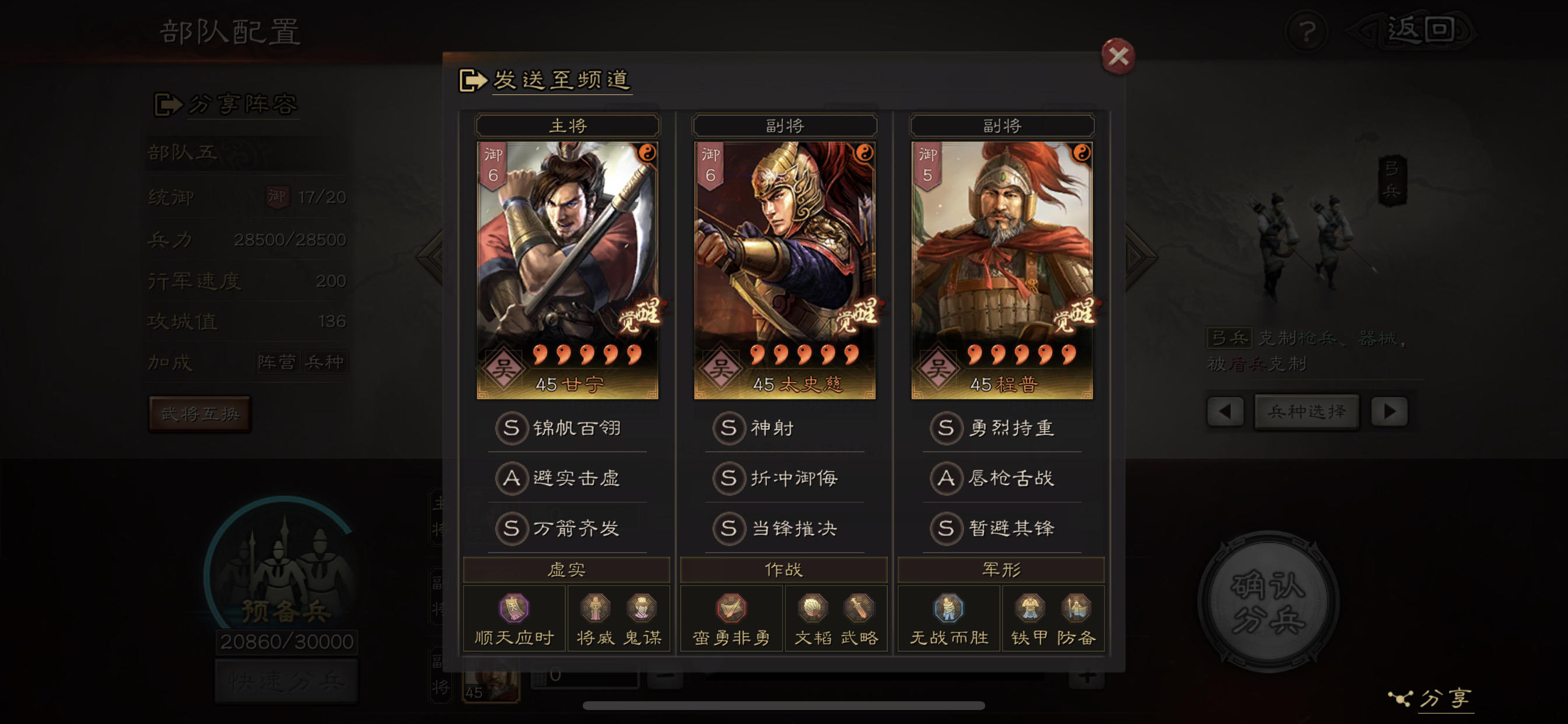
Task: Select the 太史慈 general card
Action: [x=785, y=270]
